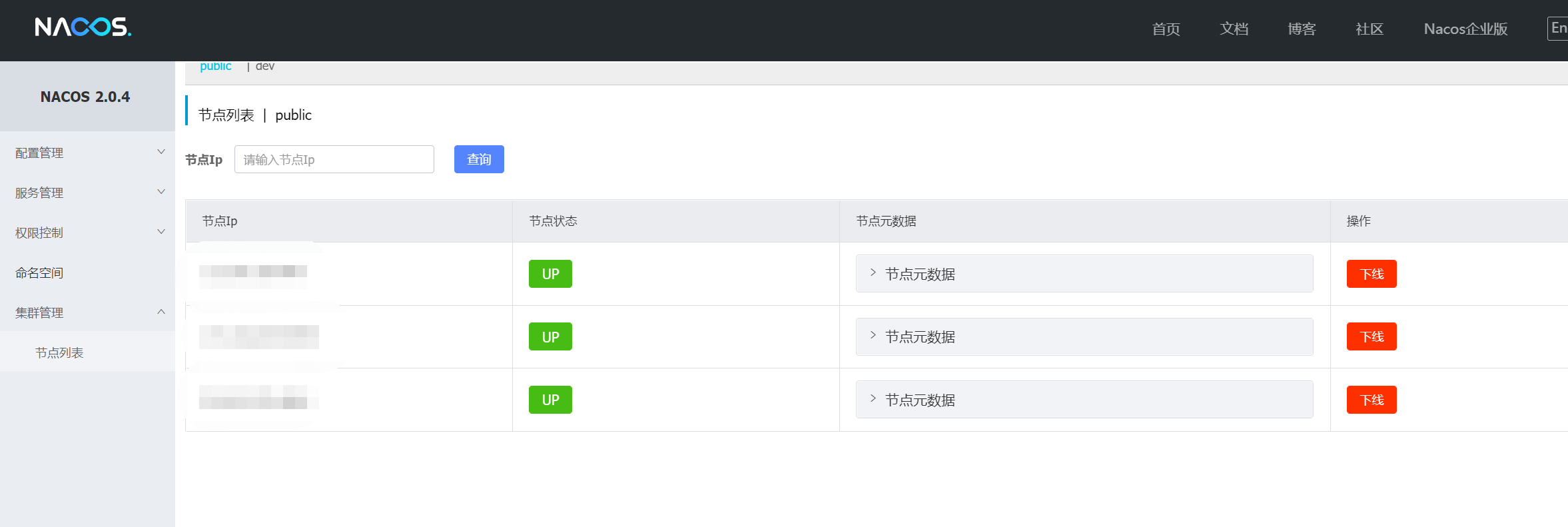Switch to the public namespace tab
Screen dimensions: 1568x527
[215, 67]
